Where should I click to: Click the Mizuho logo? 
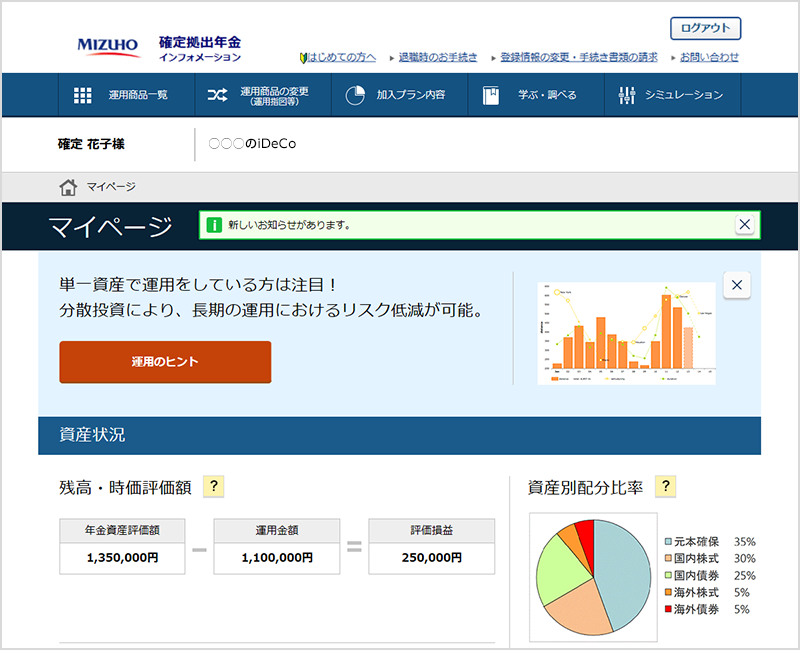[x=108, y=47]
